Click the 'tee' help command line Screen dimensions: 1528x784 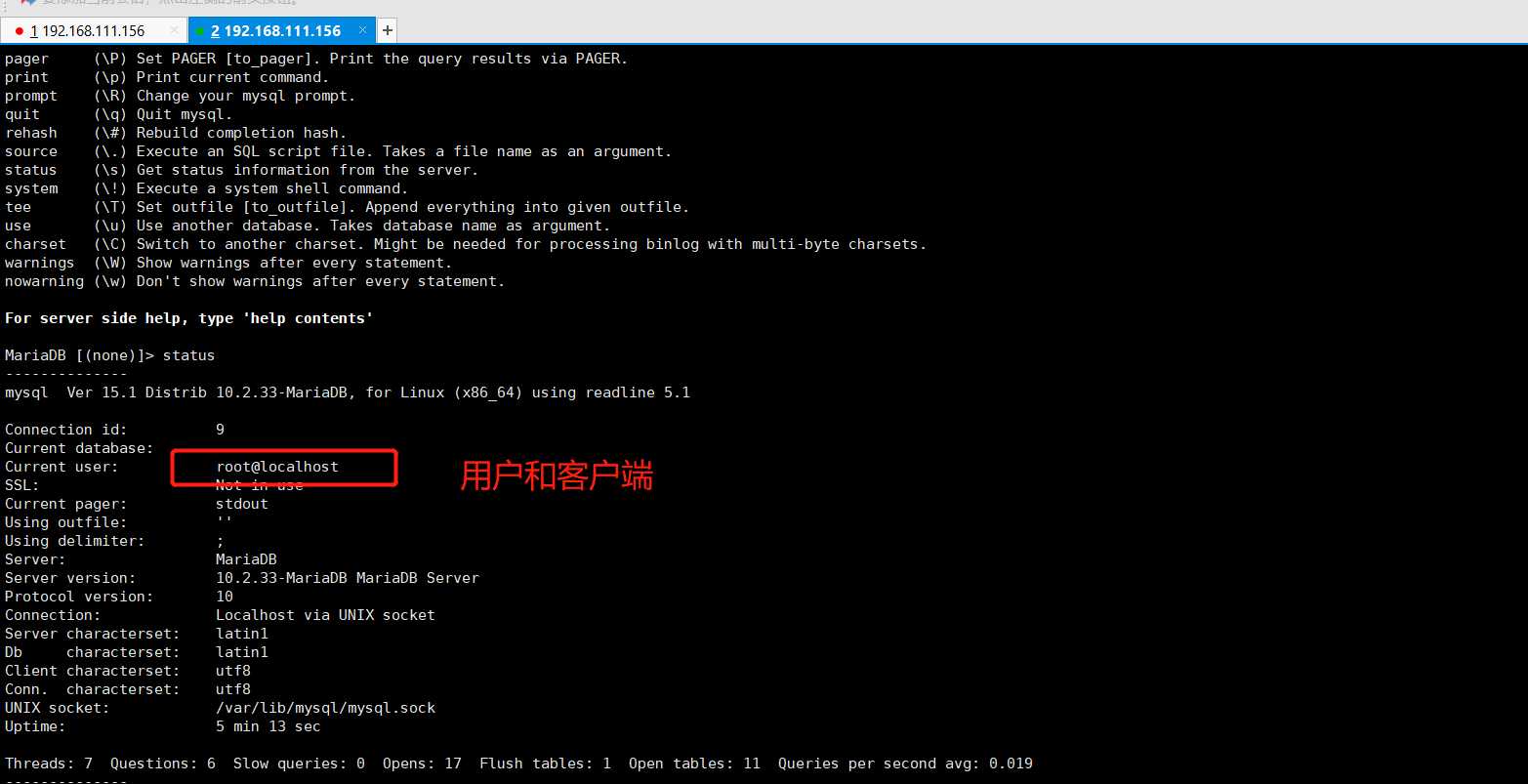(348, 207)
